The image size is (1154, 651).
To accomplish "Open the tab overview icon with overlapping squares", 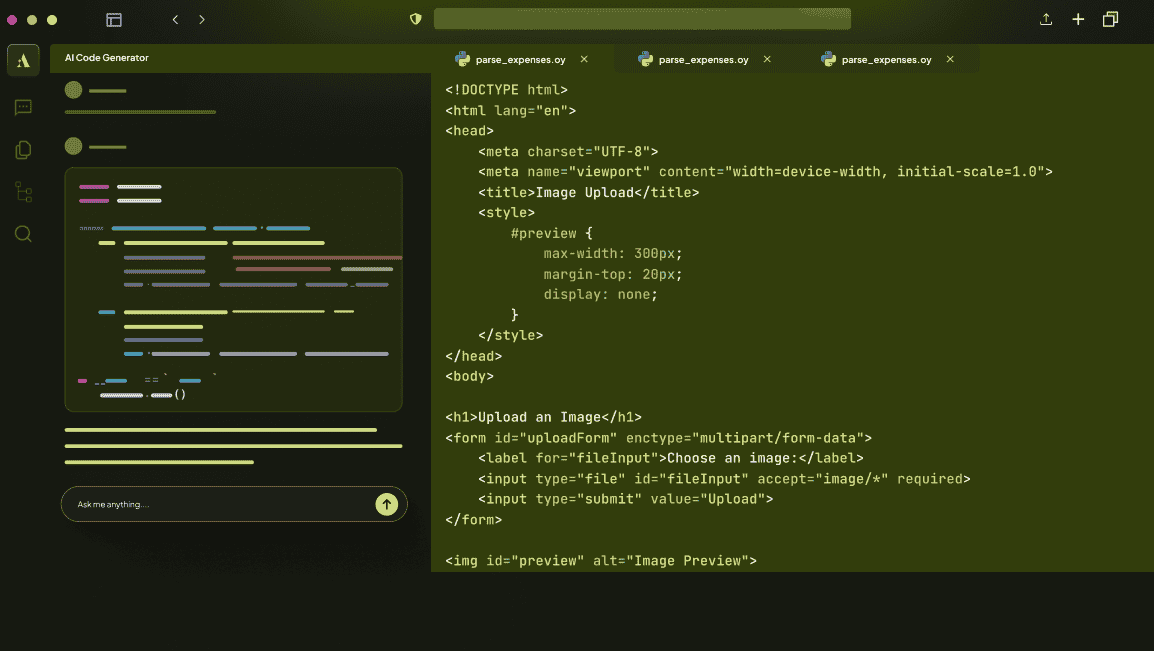I will click(1111, 19).
